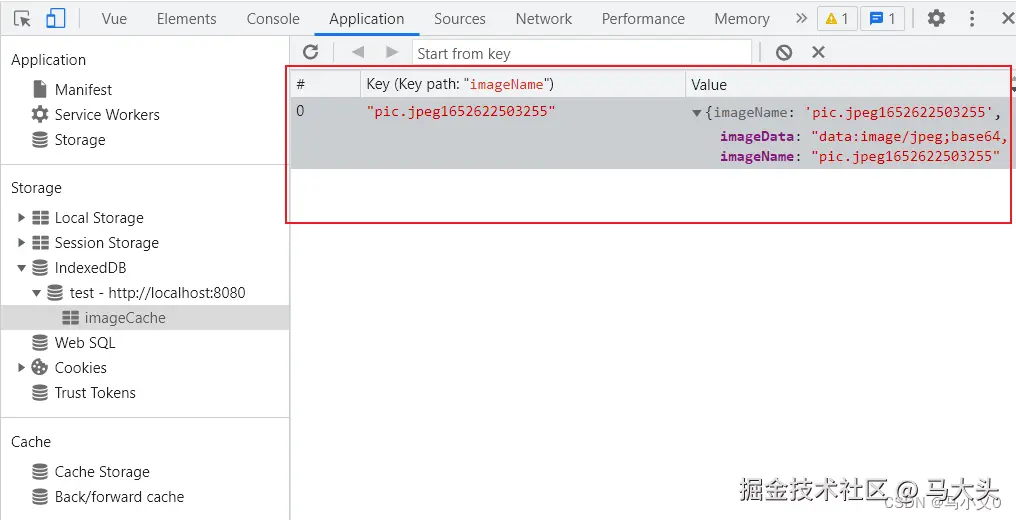1016x520 pixels.
Task: Open the DevTools settings gear
Action: point(936,18)
